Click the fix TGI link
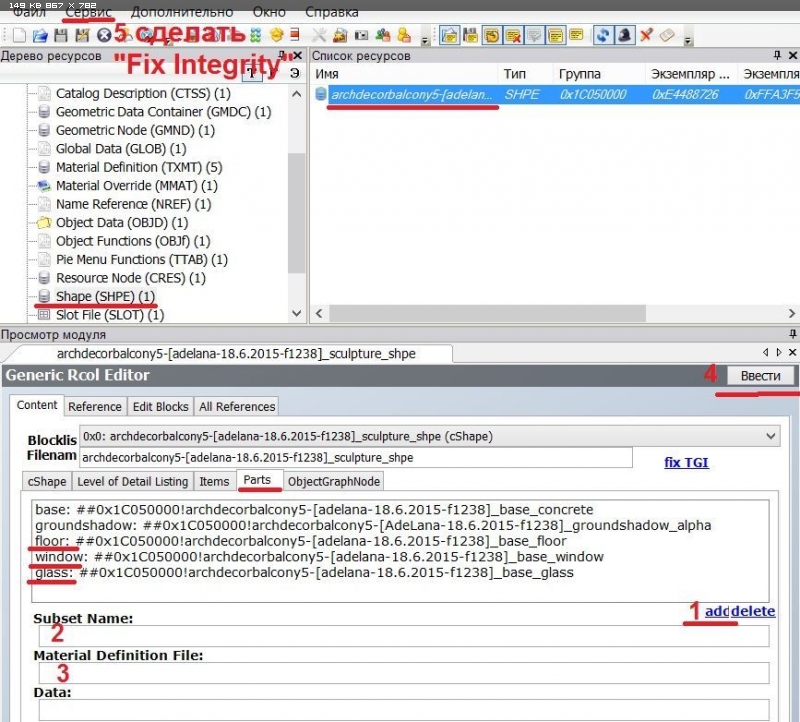 pos(686,463)
